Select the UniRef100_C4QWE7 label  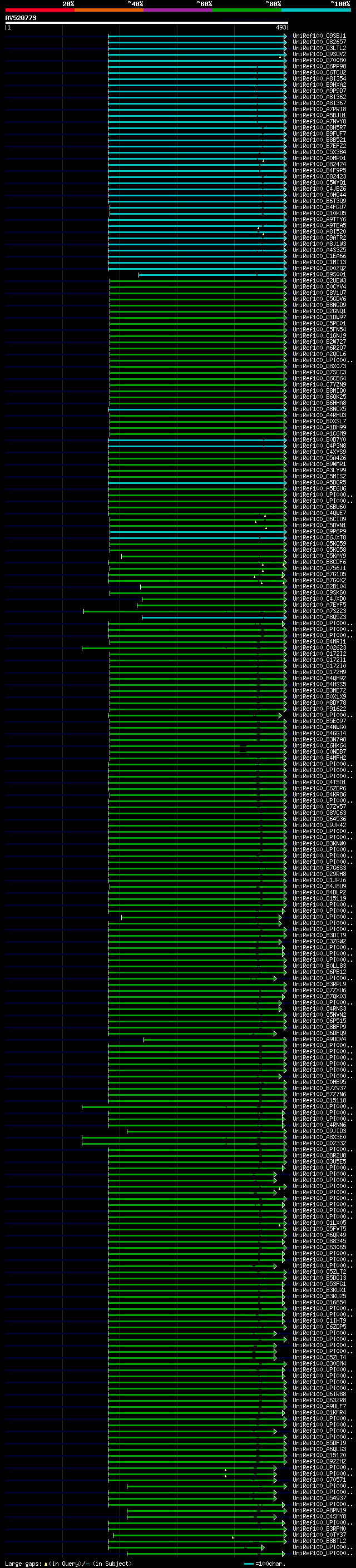[x=319, y=513]
